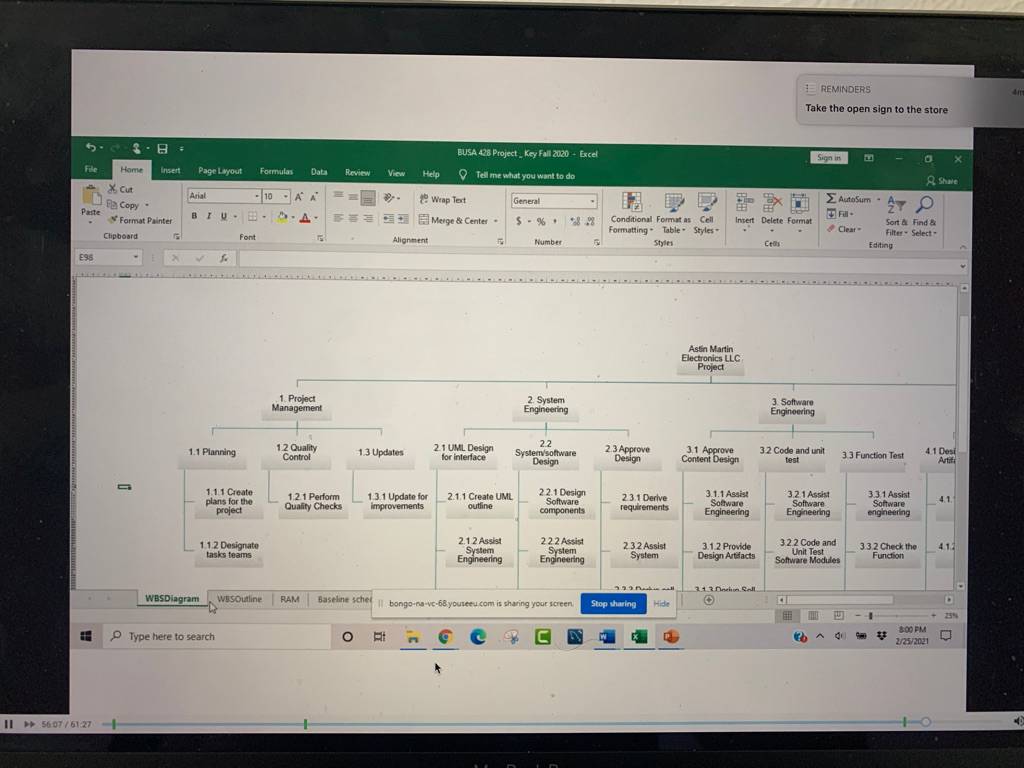Click the Name Box showing E98

tap(108, 257)
